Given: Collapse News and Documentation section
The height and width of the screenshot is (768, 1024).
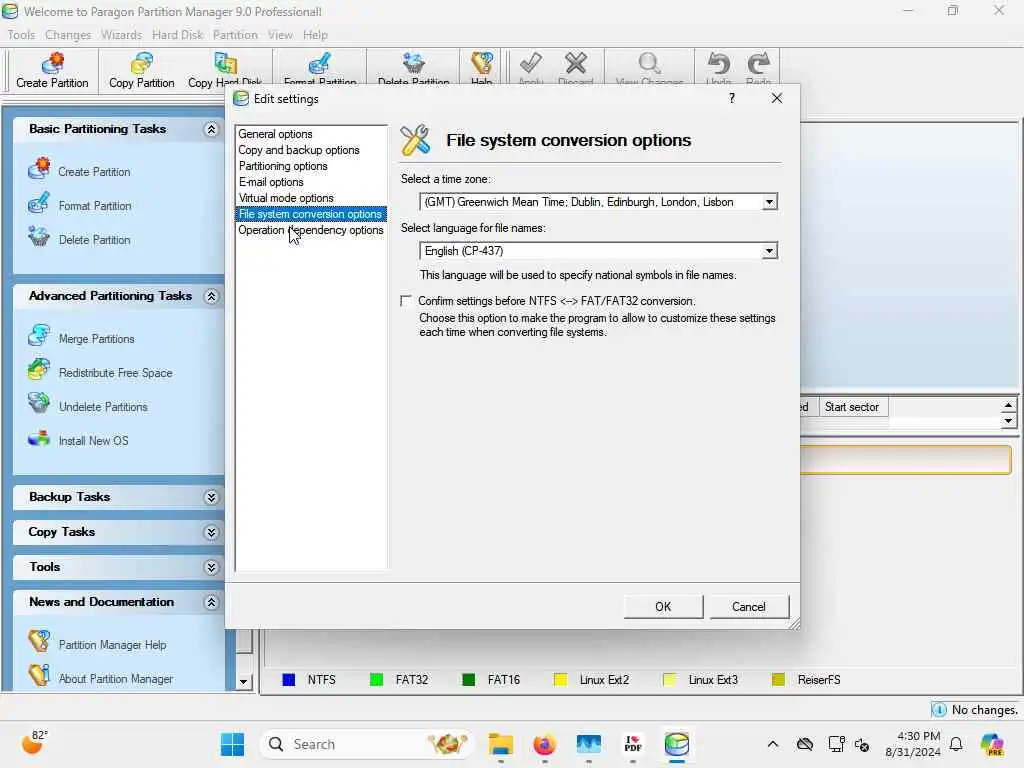Looking at the screenshot, I should [211, 602].
